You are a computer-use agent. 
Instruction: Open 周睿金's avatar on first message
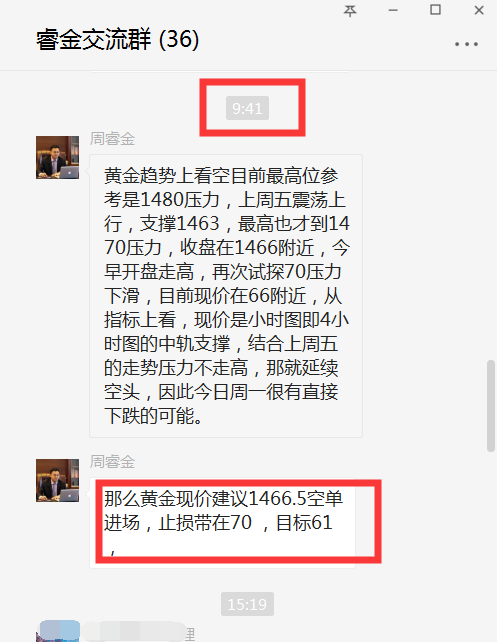[x=57, y=158]
